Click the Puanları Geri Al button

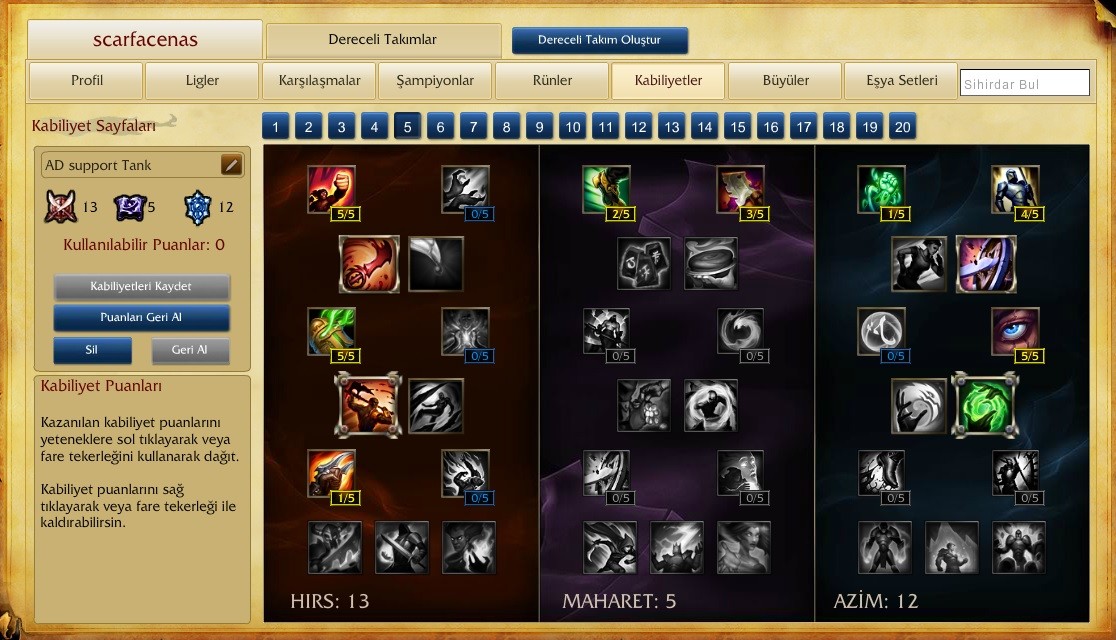pos(141,318)
